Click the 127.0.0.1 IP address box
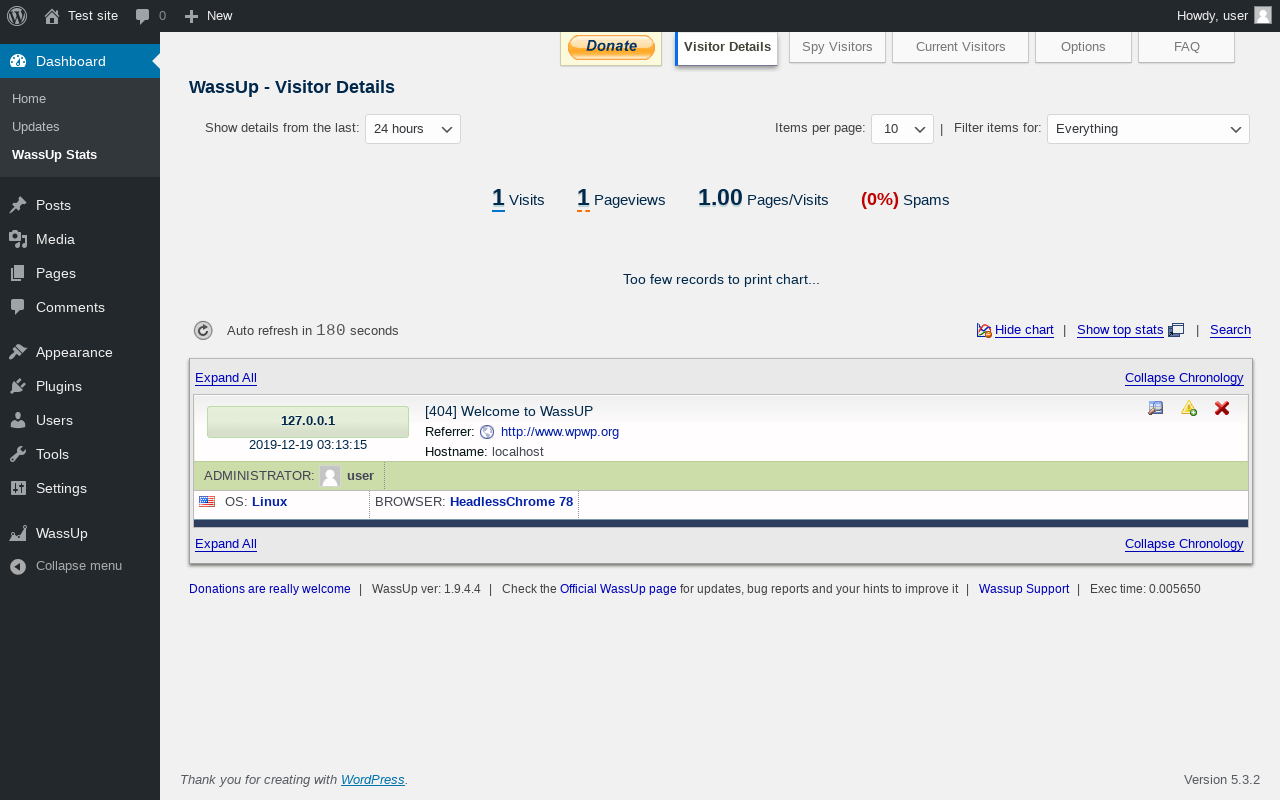The image size is (1280, 800). point(308,421)
